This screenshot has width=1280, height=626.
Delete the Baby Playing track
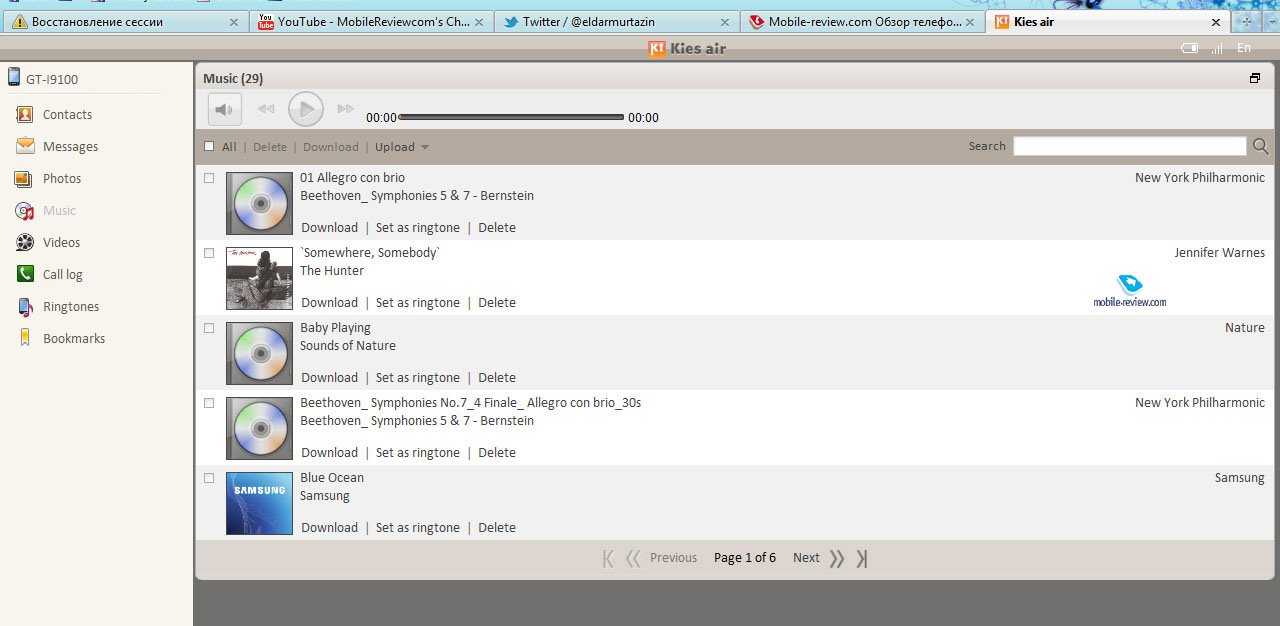coord(497,378)
